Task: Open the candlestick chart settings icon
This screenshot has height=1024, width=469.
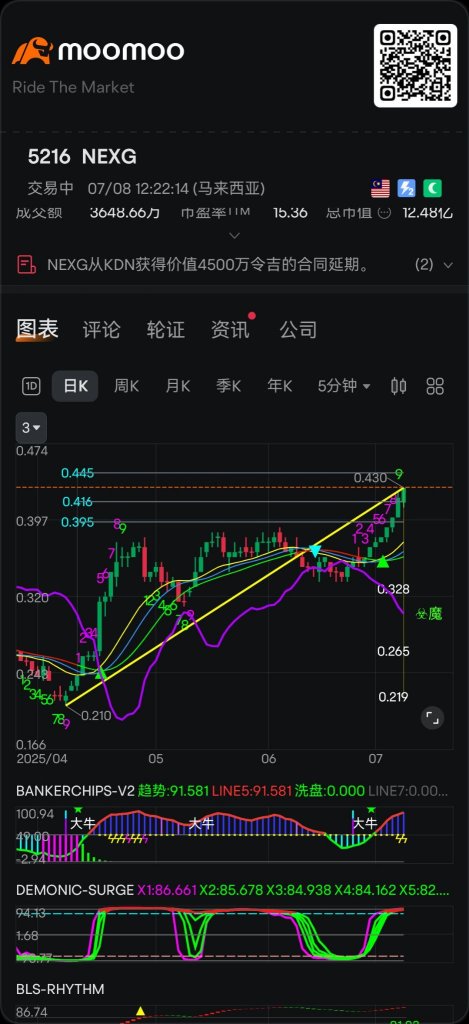Action: (398, 386)
